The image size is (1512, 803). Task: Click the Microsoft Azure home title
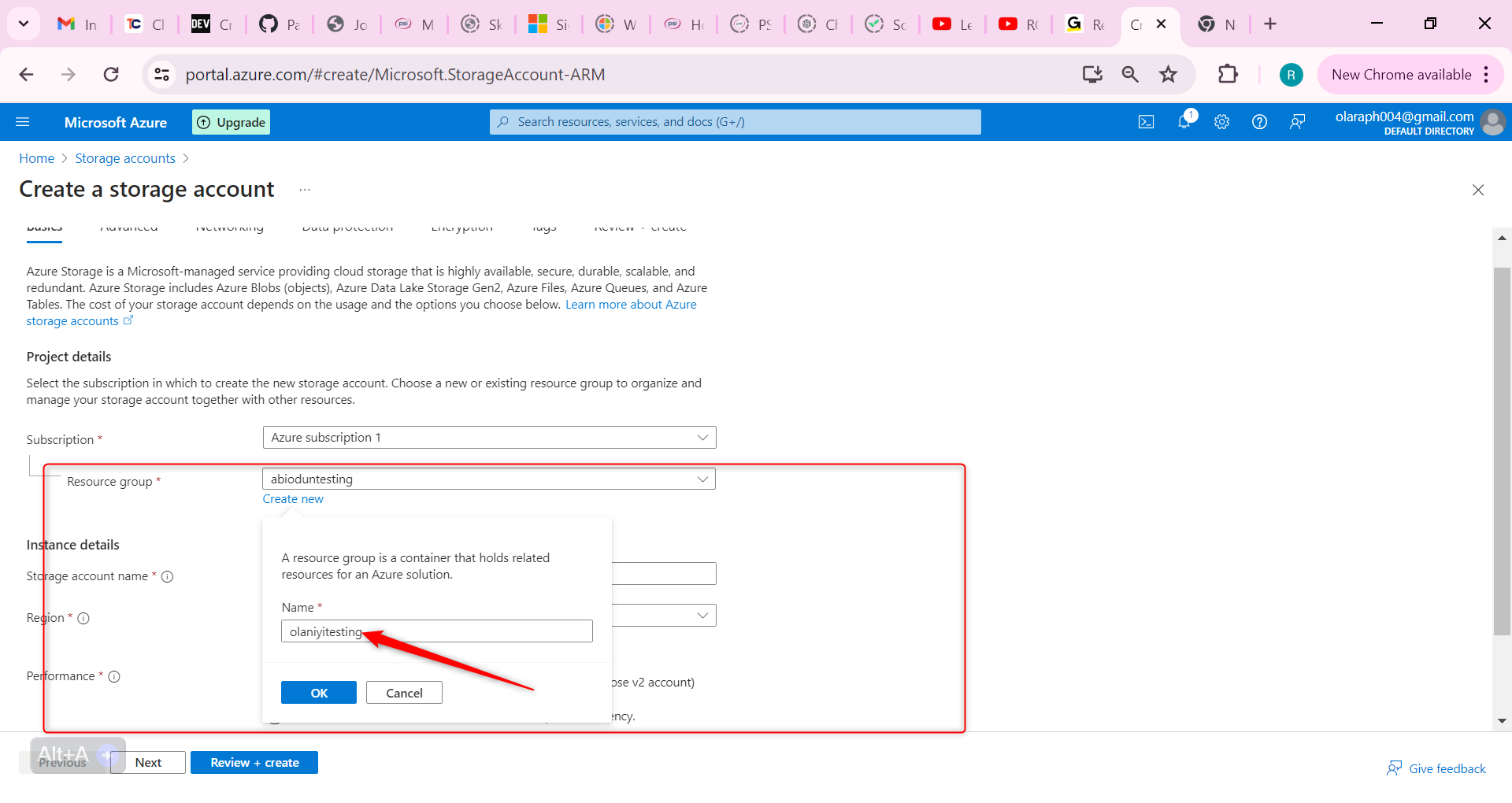tap(116, 122)
